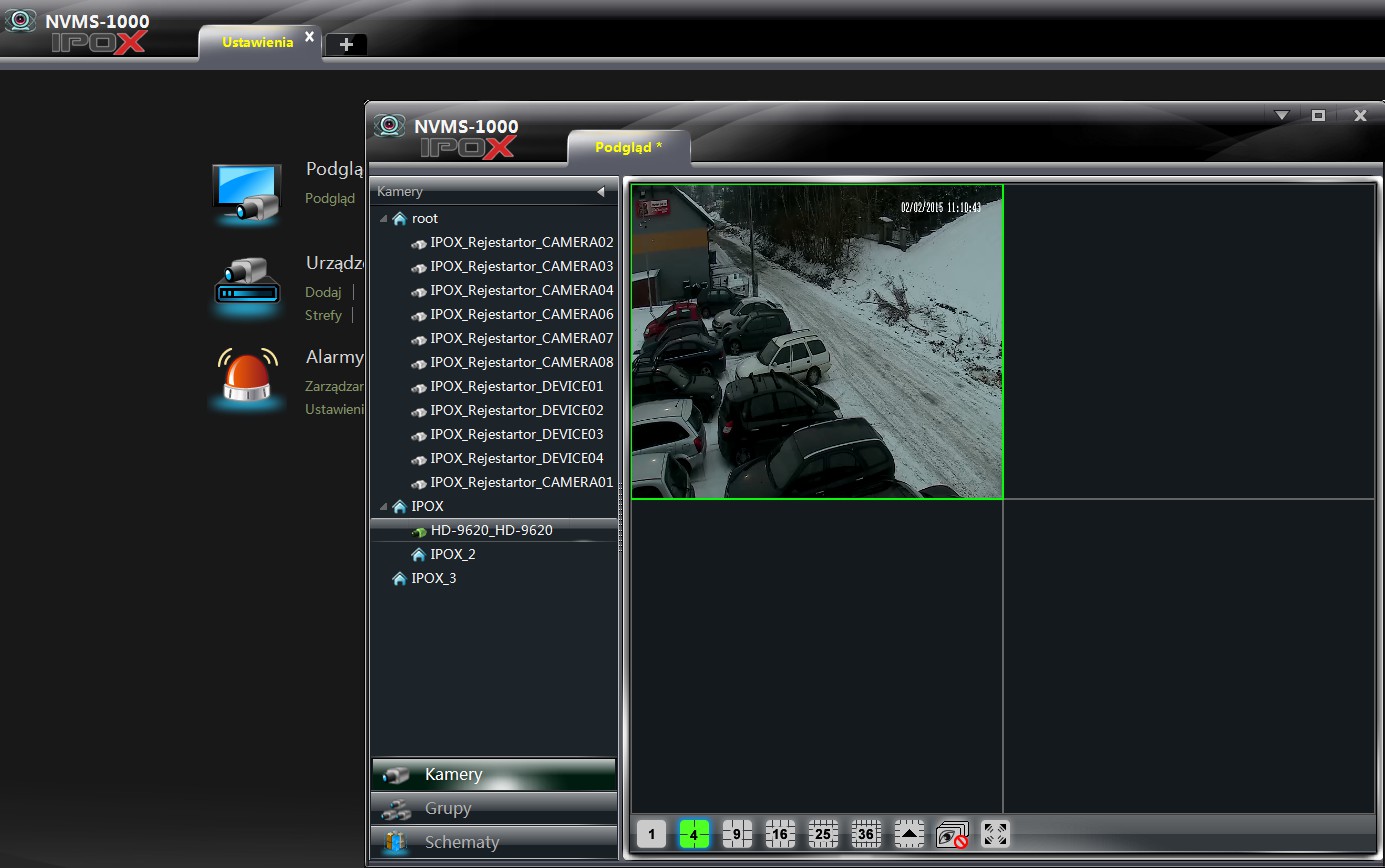Switch to single-view 1 layout

pyautogui.click(x=651, y=834)
